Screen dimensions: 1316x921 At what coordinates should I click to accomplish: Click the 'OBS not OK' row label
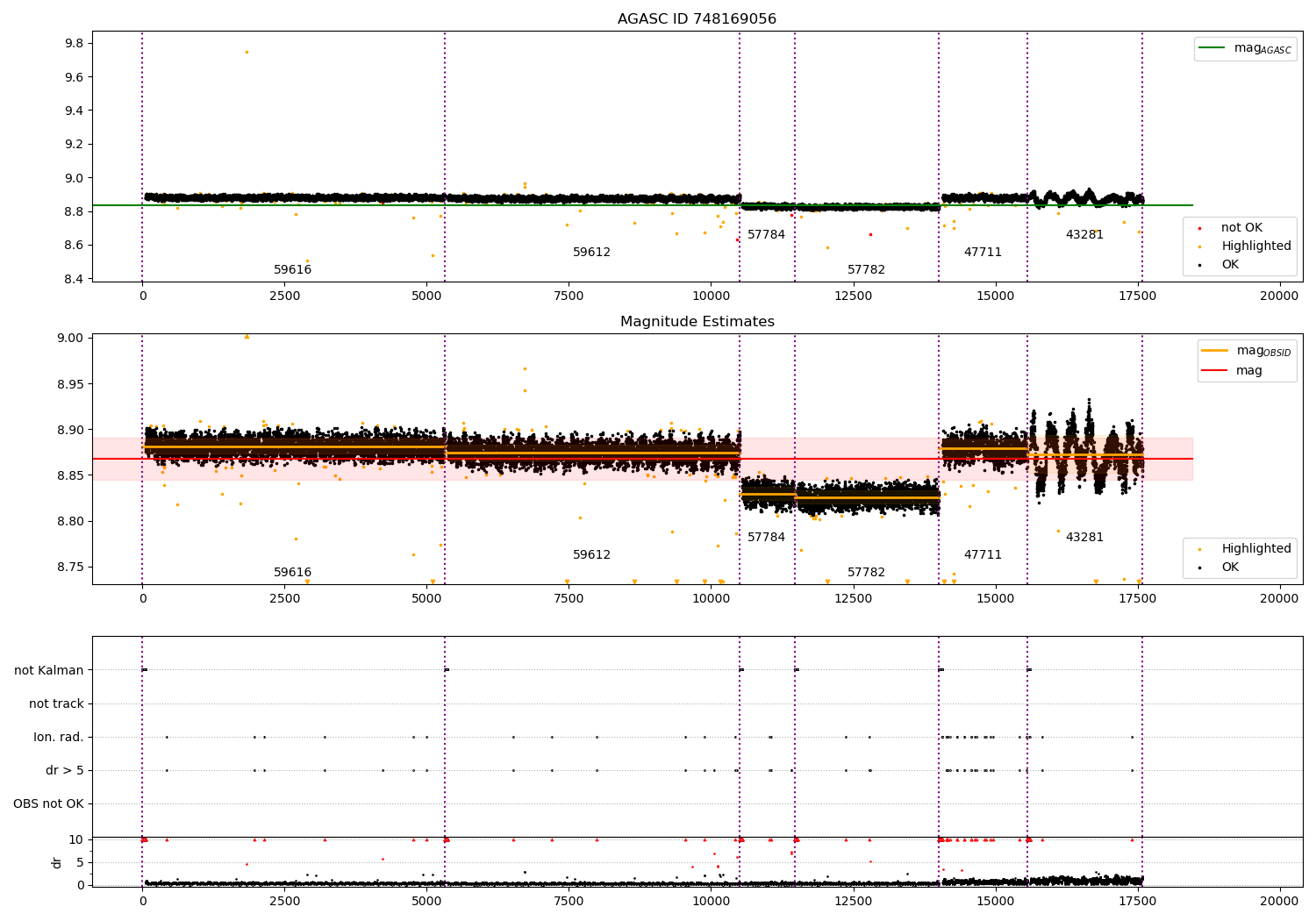pos(48,804)
